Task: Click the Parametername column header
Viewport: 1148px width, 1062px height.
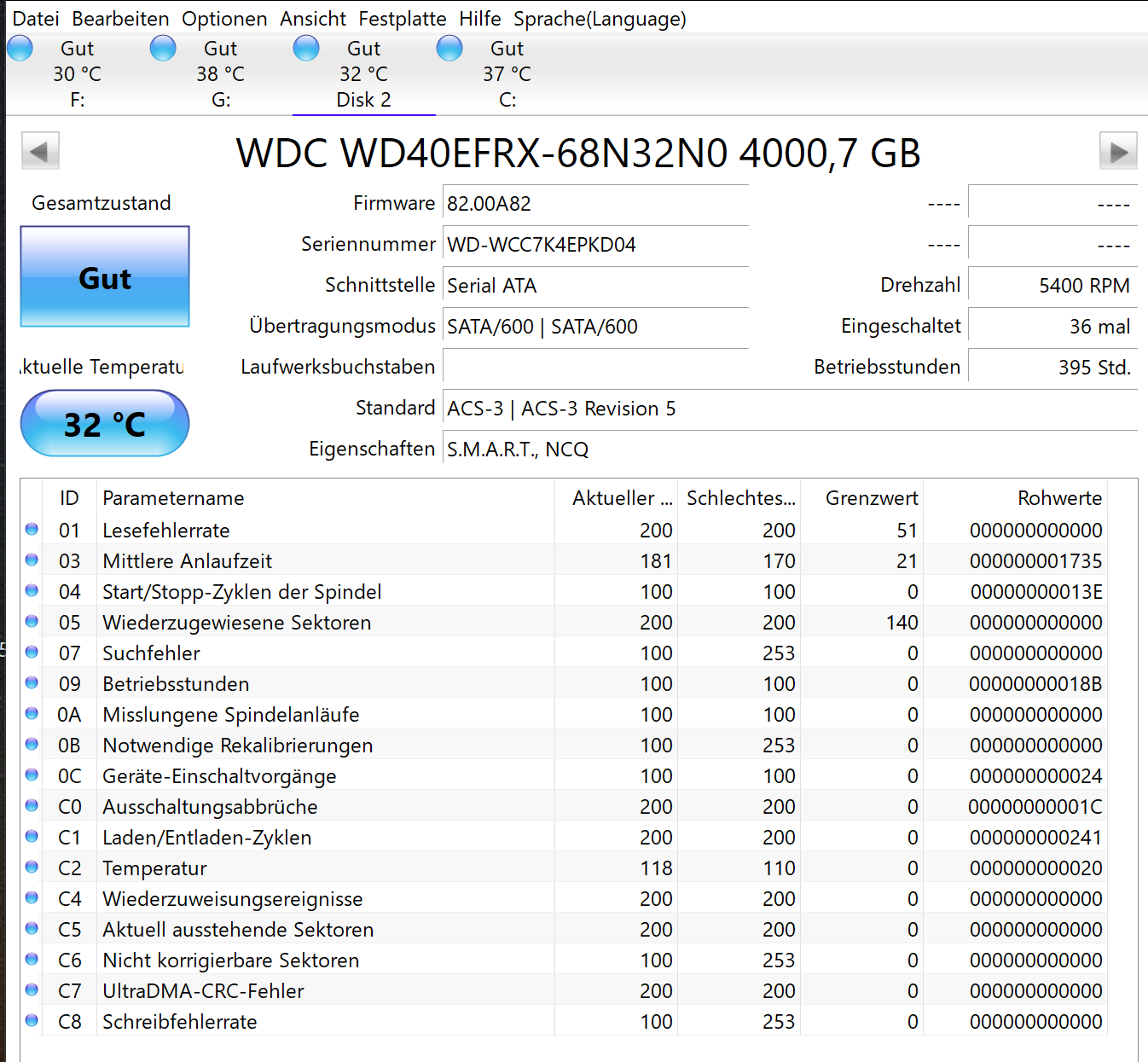Action: pos(325,498)
